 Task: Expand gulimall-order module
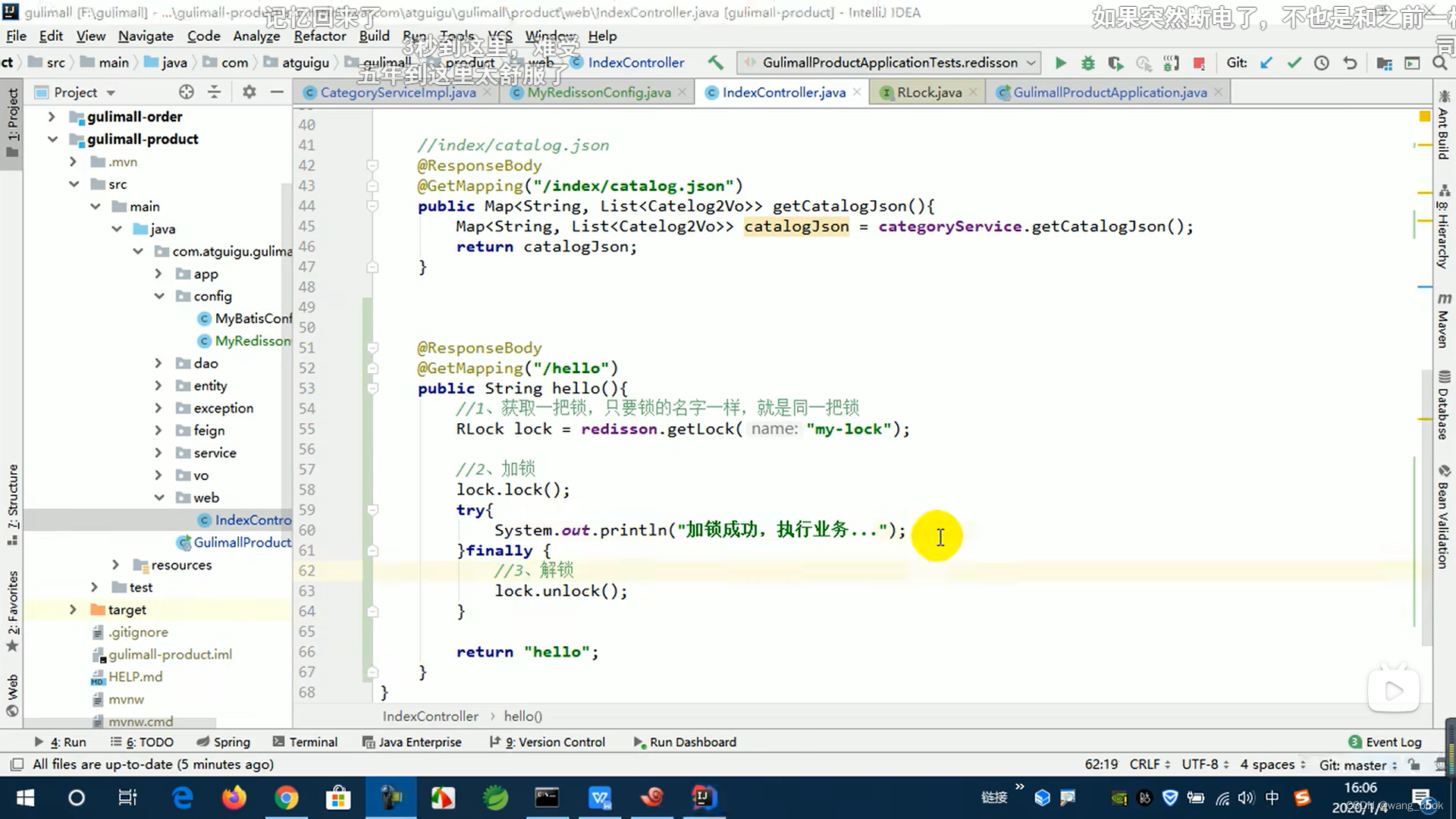pyautogui.click(x=52, y=116)
